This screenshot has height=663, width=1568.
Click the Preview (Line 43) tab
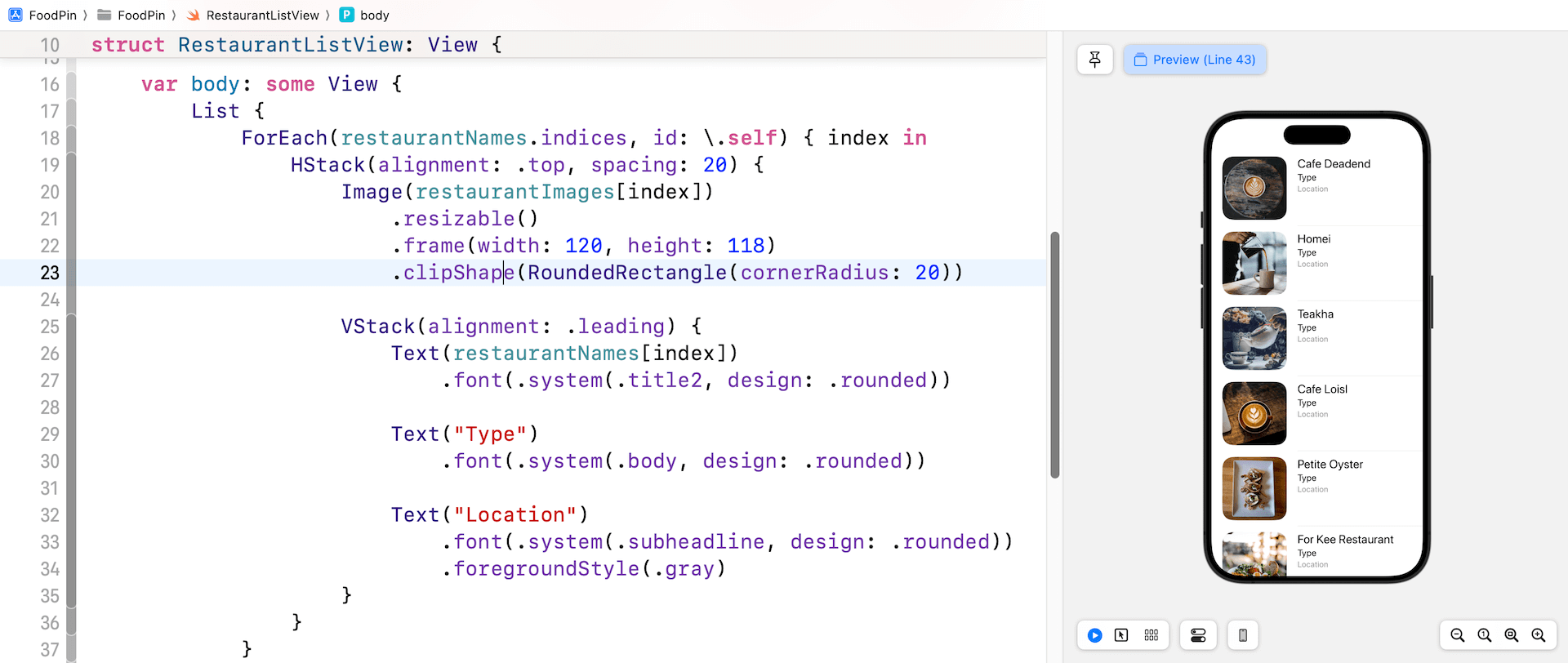point(1195,60)
